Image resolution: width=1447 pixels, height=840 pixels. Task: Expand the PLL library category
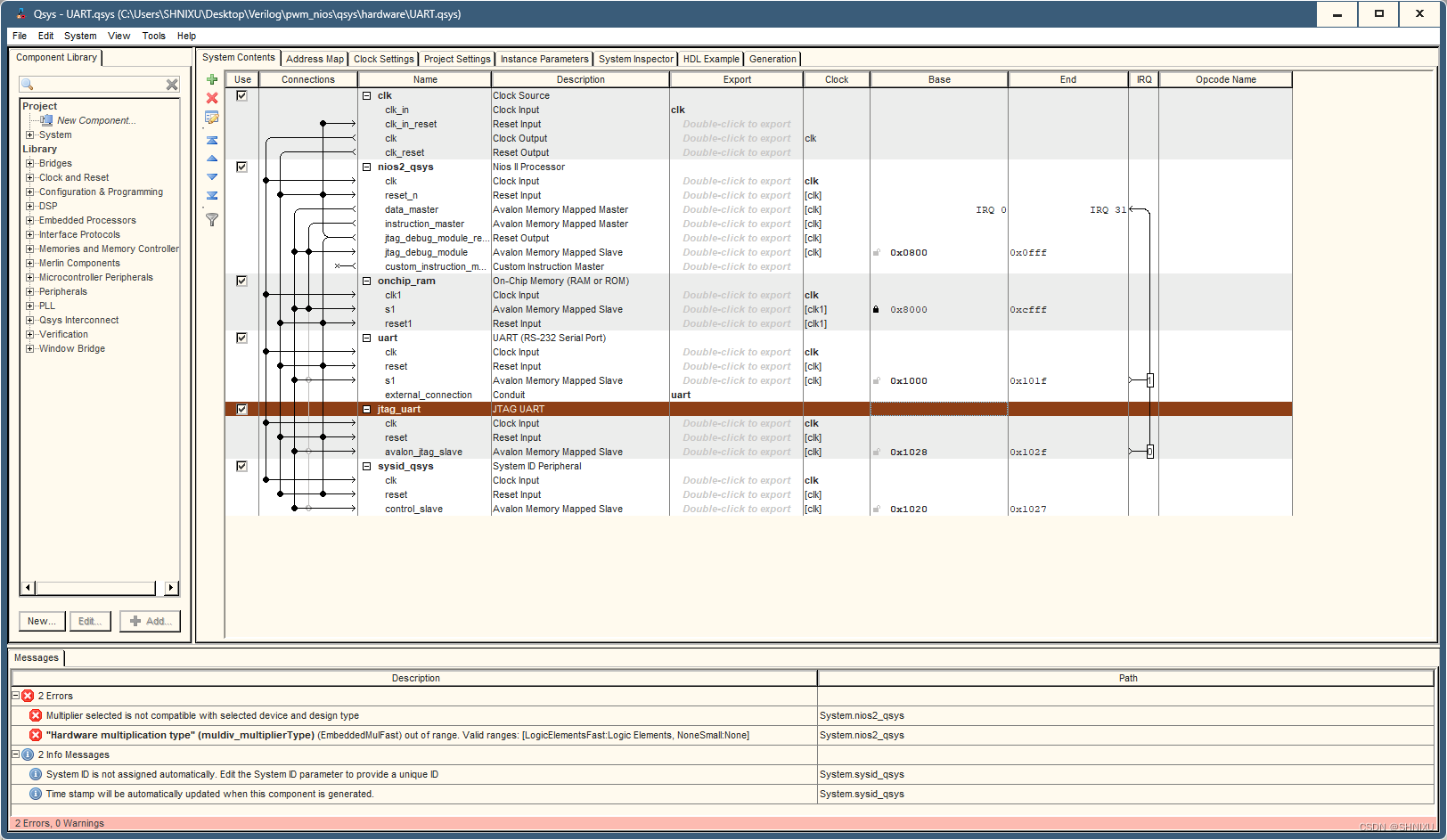click(29, 306)
